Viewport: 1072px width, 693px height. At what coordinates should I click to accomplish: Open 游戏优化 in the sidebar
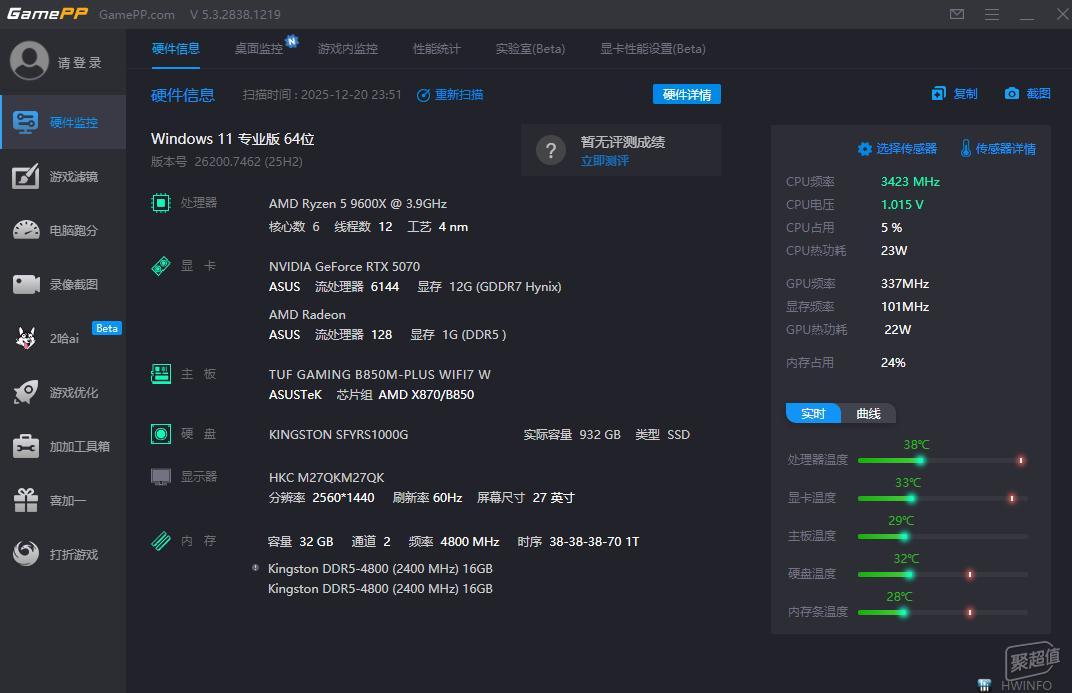(63, 392)
